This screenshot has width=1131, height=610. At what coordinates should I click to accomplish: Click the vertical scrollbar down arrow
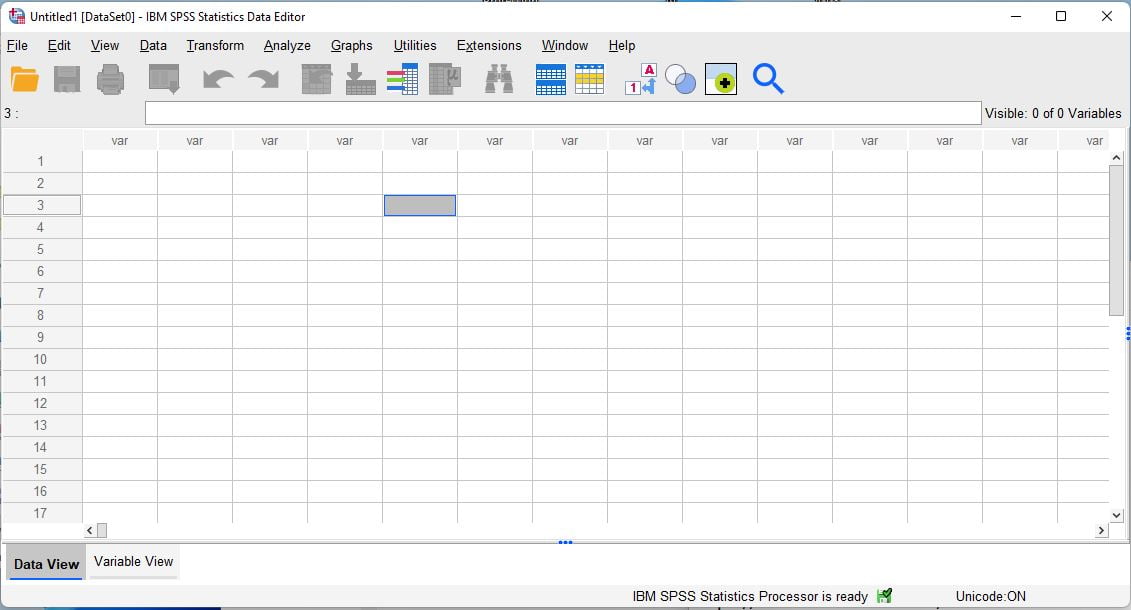[1117, 515]
